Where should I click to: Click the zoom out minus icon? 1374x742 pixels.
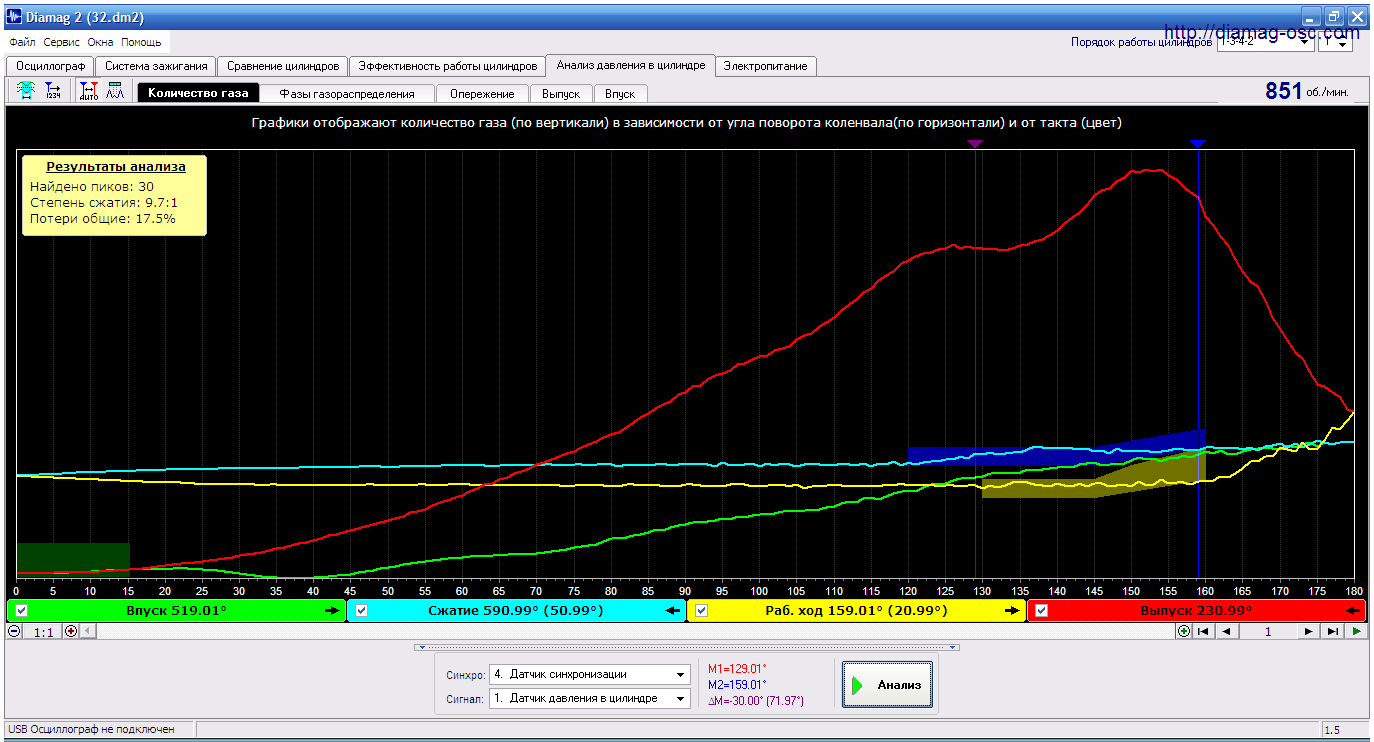(14, 631)
